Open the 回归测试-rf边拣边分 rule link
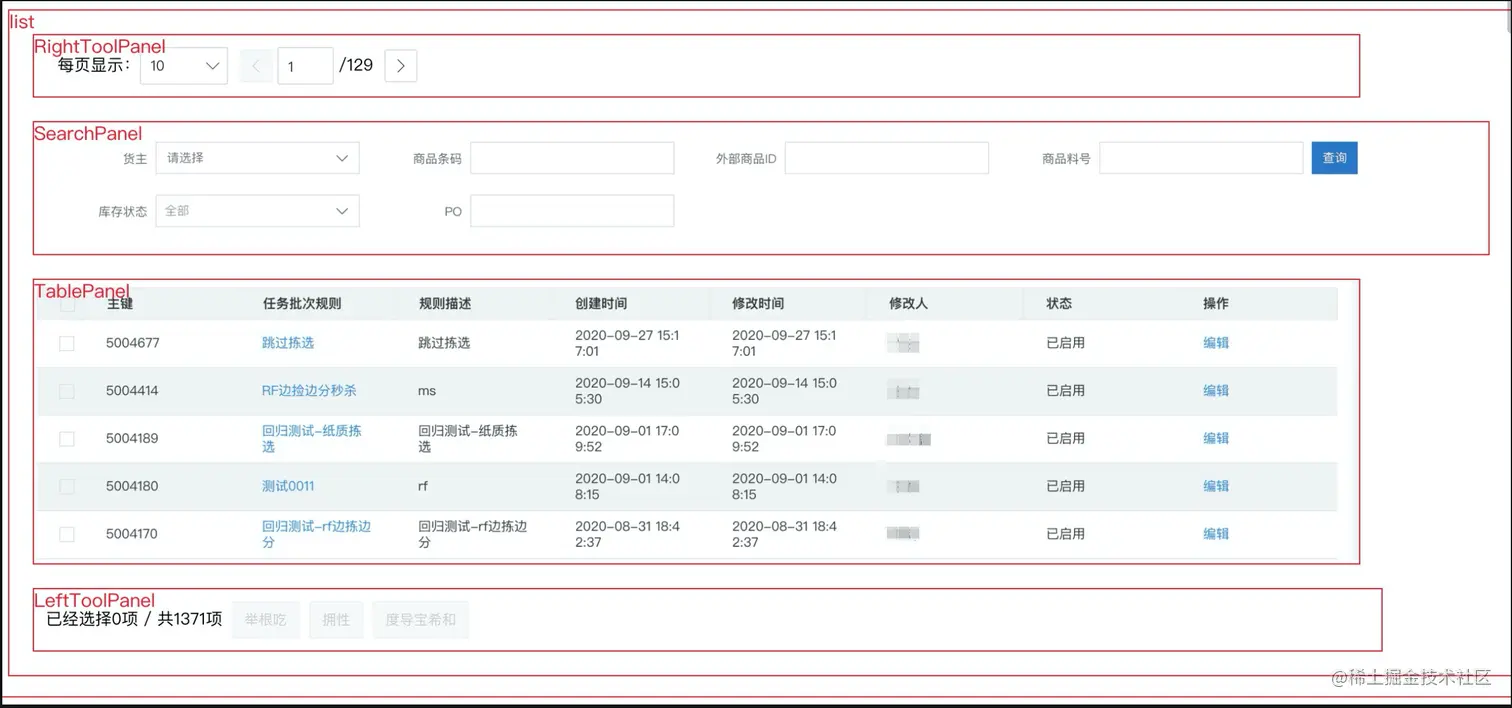 [x=316, y=534]
